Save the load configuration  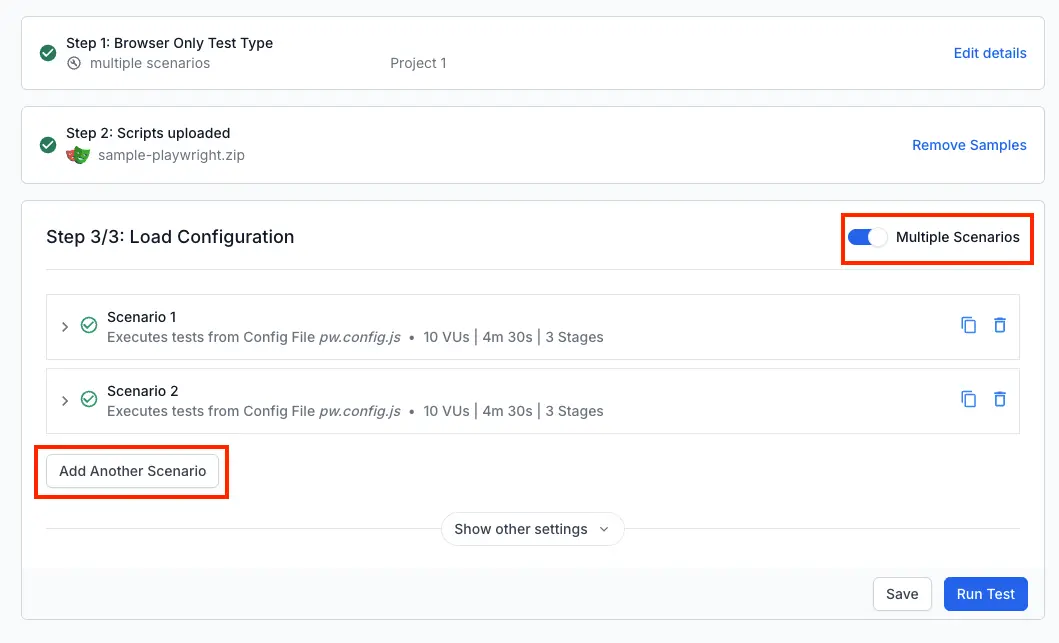click(901, 593)
